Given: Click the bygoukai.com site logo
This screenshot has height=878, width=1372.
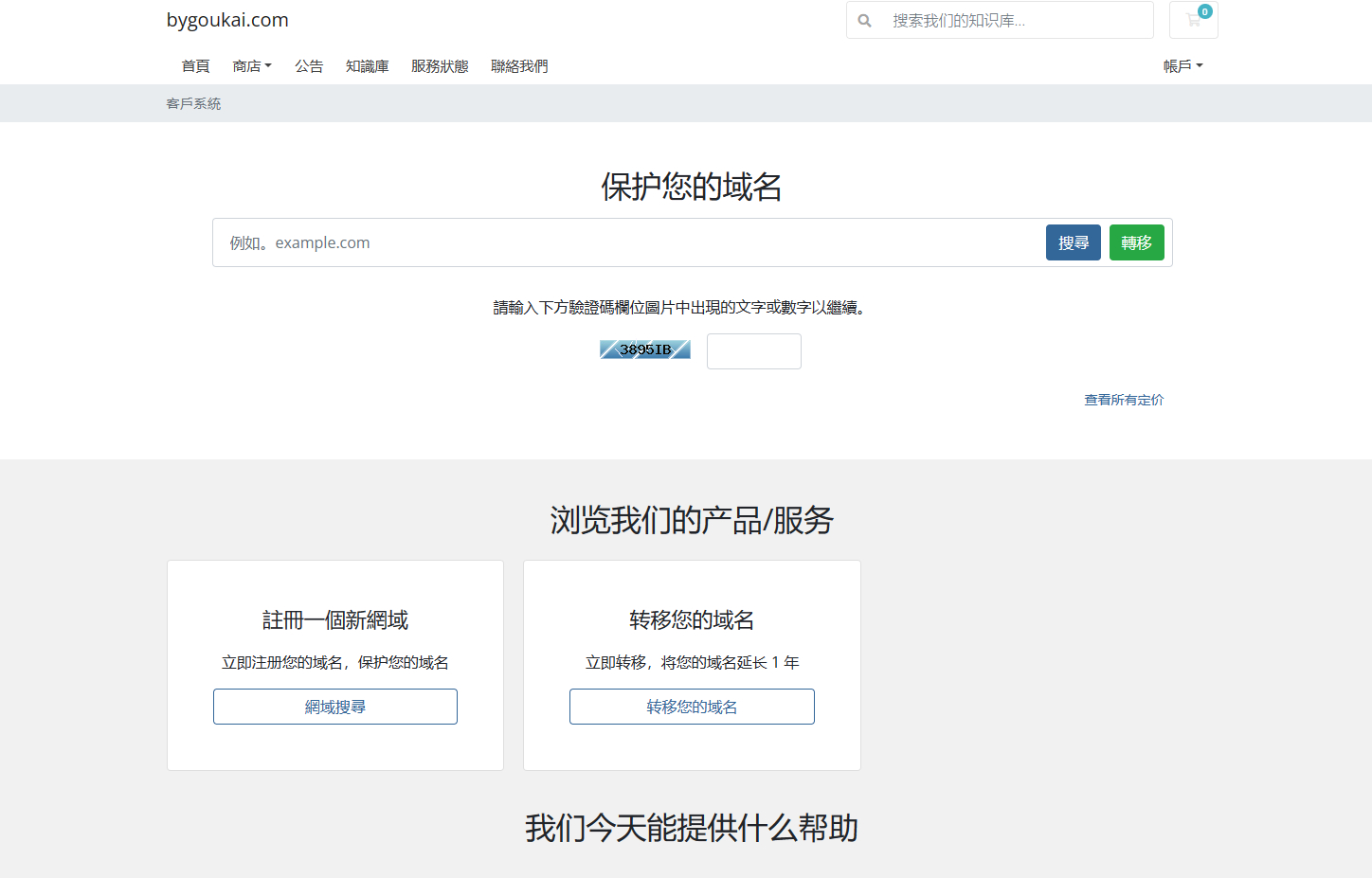Looking at the screenshot, I should point(227,20).
